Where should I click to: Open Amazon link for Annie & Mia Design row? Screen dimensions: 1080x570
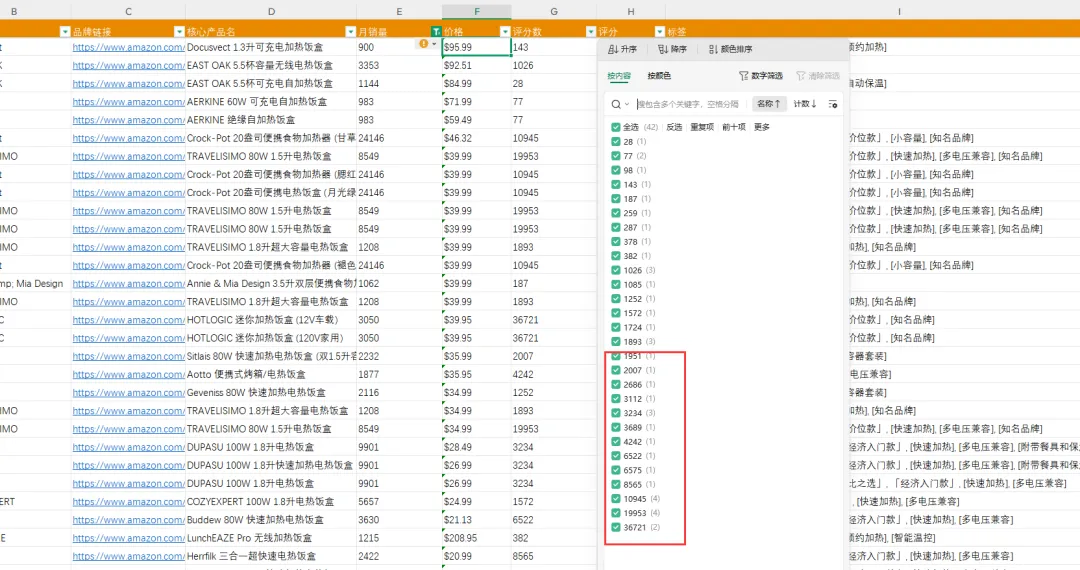129,283
